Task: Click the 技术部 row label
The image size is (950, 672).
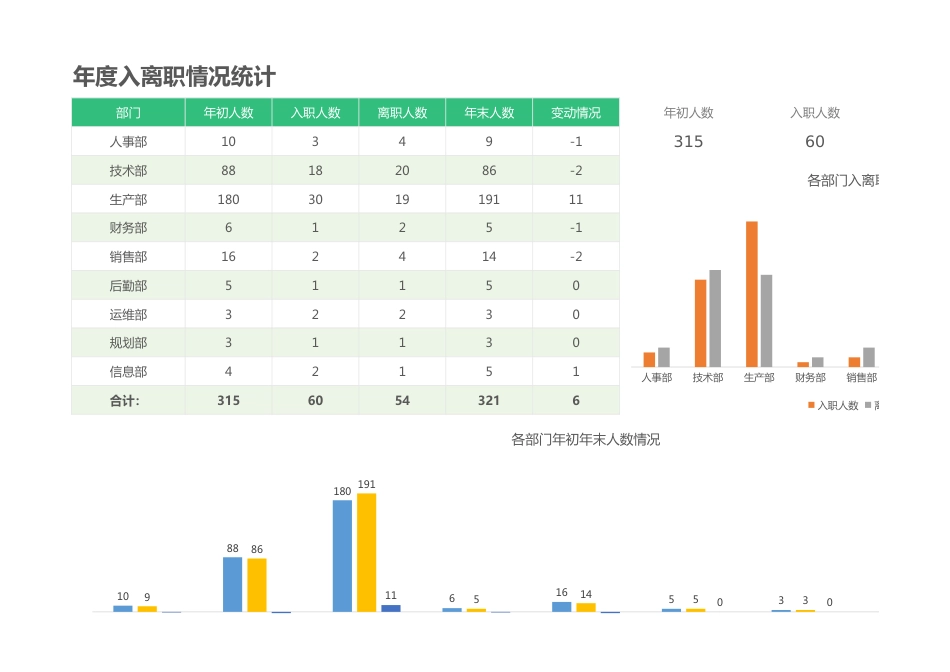Action: tap(127, 170)
